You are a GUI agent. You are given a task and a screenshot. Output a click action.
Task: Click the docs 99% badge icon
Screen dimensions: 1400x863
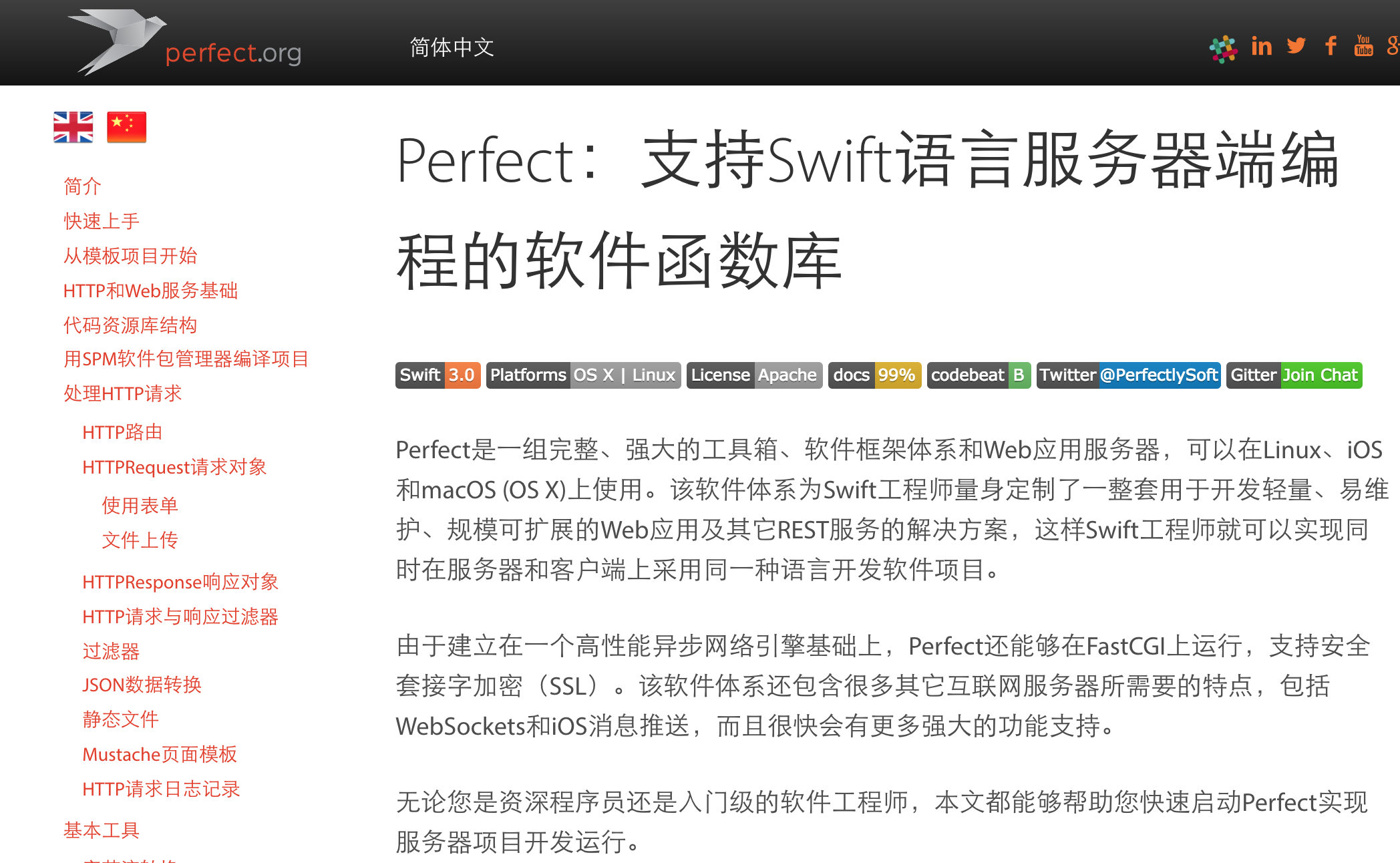tap(875, 373)
